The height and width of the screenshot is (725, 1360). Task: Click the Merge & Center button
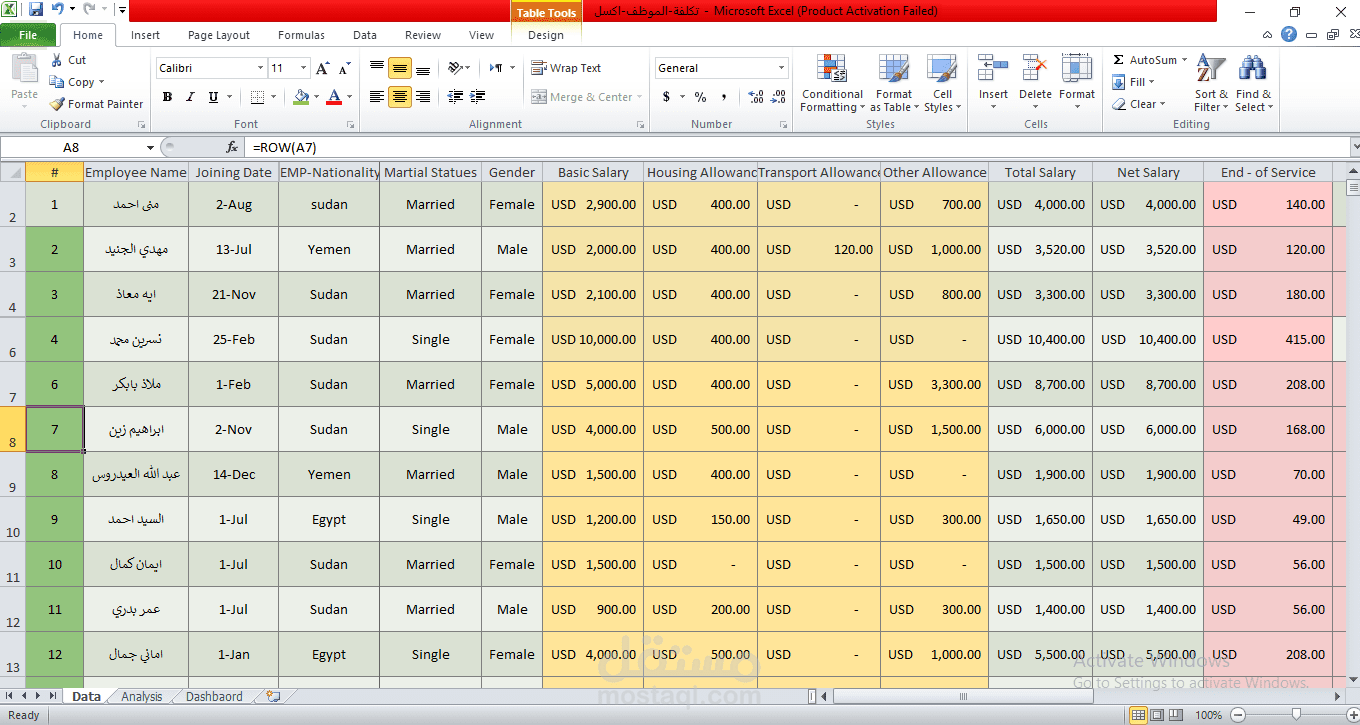[x=582, y=97]
